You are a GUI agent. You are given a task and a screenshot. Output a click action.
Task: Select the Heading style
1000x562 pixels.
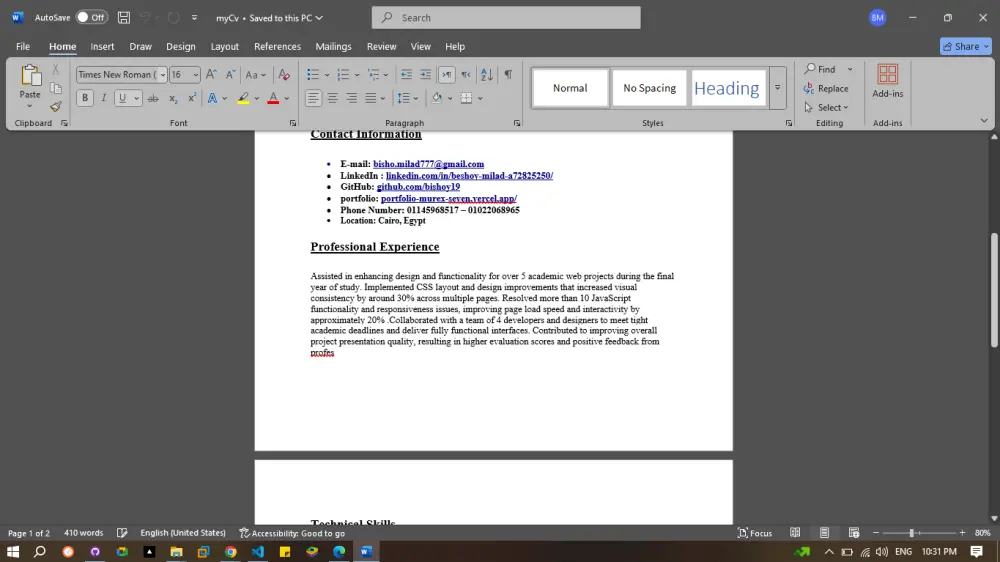[x=728, y=88]
